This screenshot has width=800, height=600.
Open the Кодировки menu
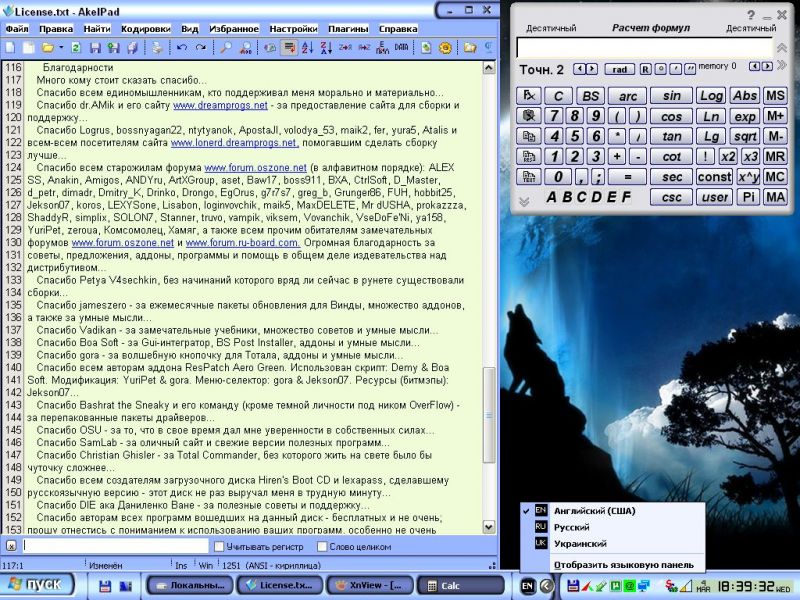[x=145, y=29]
